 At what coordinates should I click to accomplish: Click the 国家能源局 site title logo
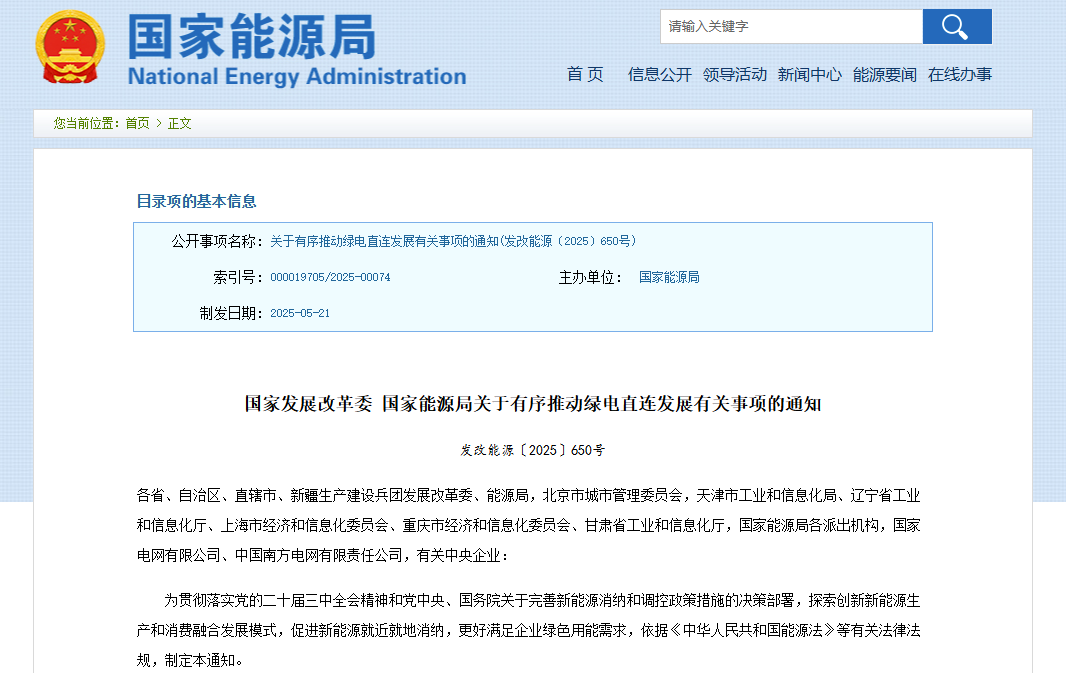(x=252, y=36)
